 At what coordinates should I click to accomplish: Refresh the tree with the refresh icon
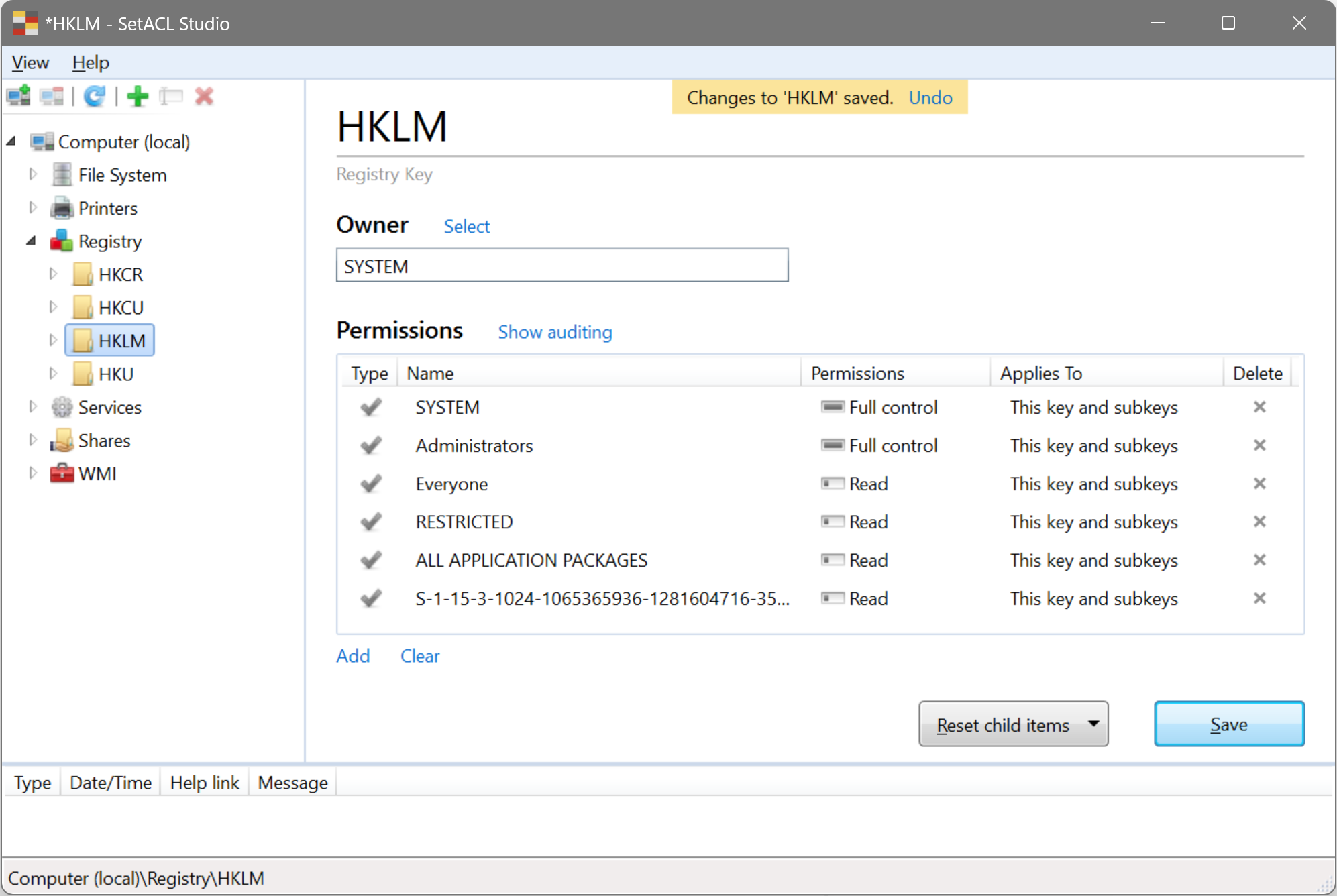[x=94, y=96]
